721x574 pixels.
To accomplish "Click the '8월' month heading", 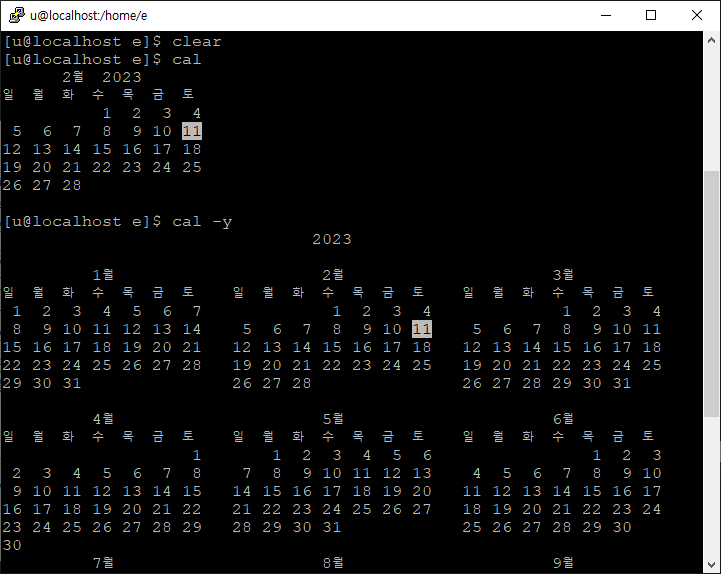I will [333, 563].
